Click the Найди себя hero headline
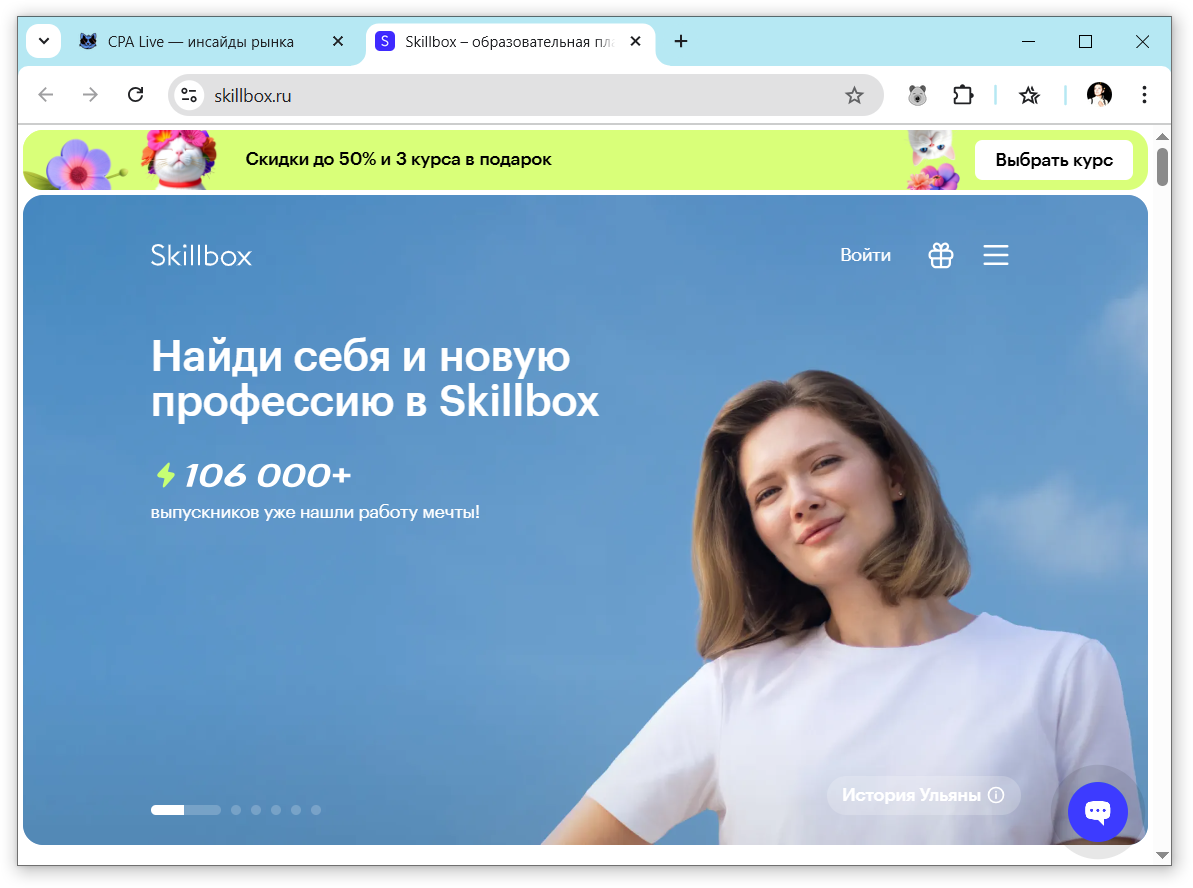Screen dimensions: 1193x888 374,378
